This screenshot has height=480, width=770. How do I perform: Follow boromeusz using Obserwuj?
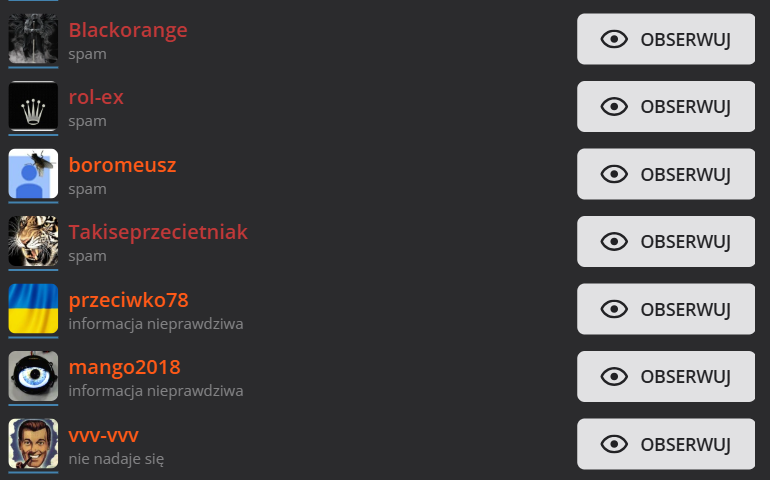click(x=666, y=174)
